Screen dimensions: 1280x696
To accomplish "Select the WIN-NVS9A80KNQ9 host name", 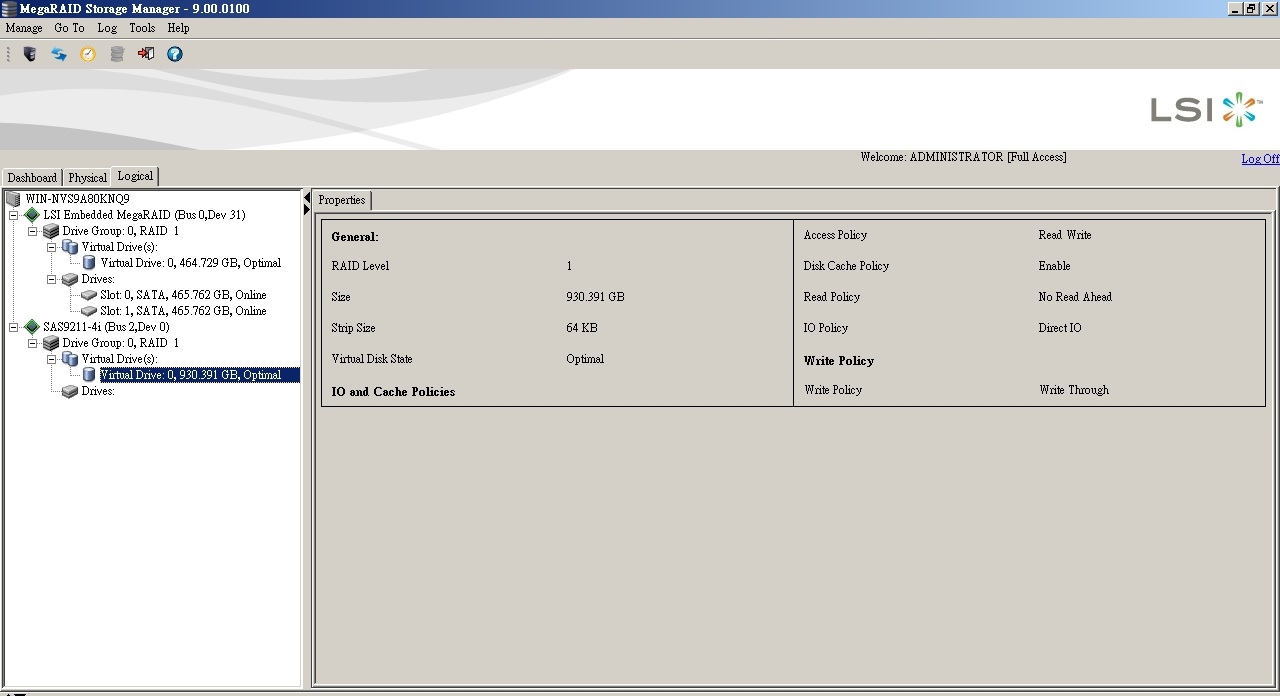I will coord(77,199).
